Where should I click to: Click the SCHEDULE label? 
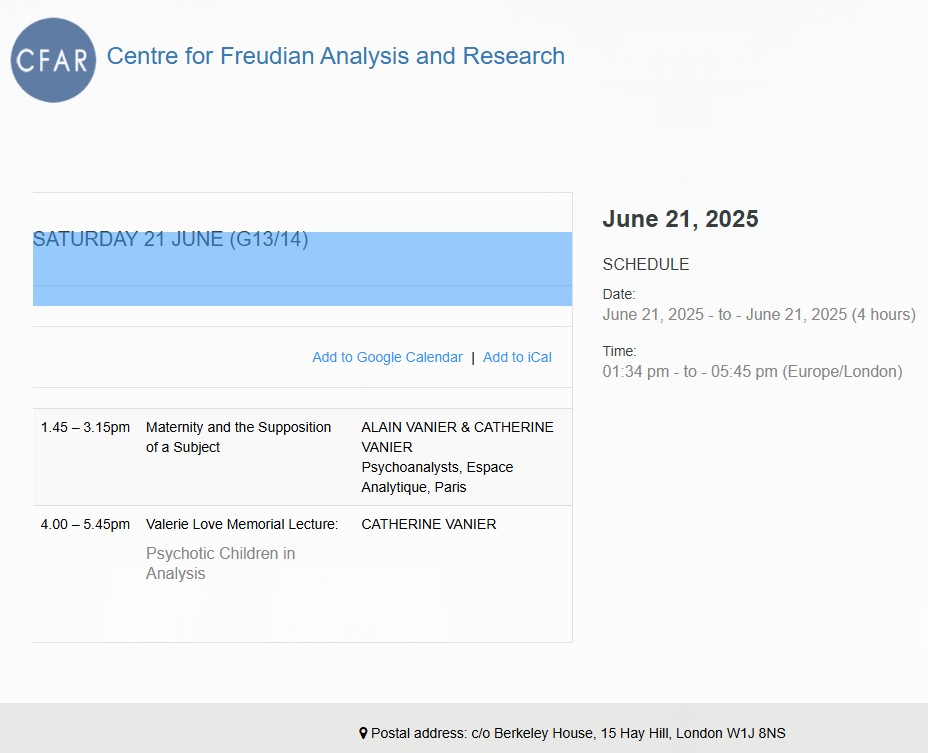645,265
